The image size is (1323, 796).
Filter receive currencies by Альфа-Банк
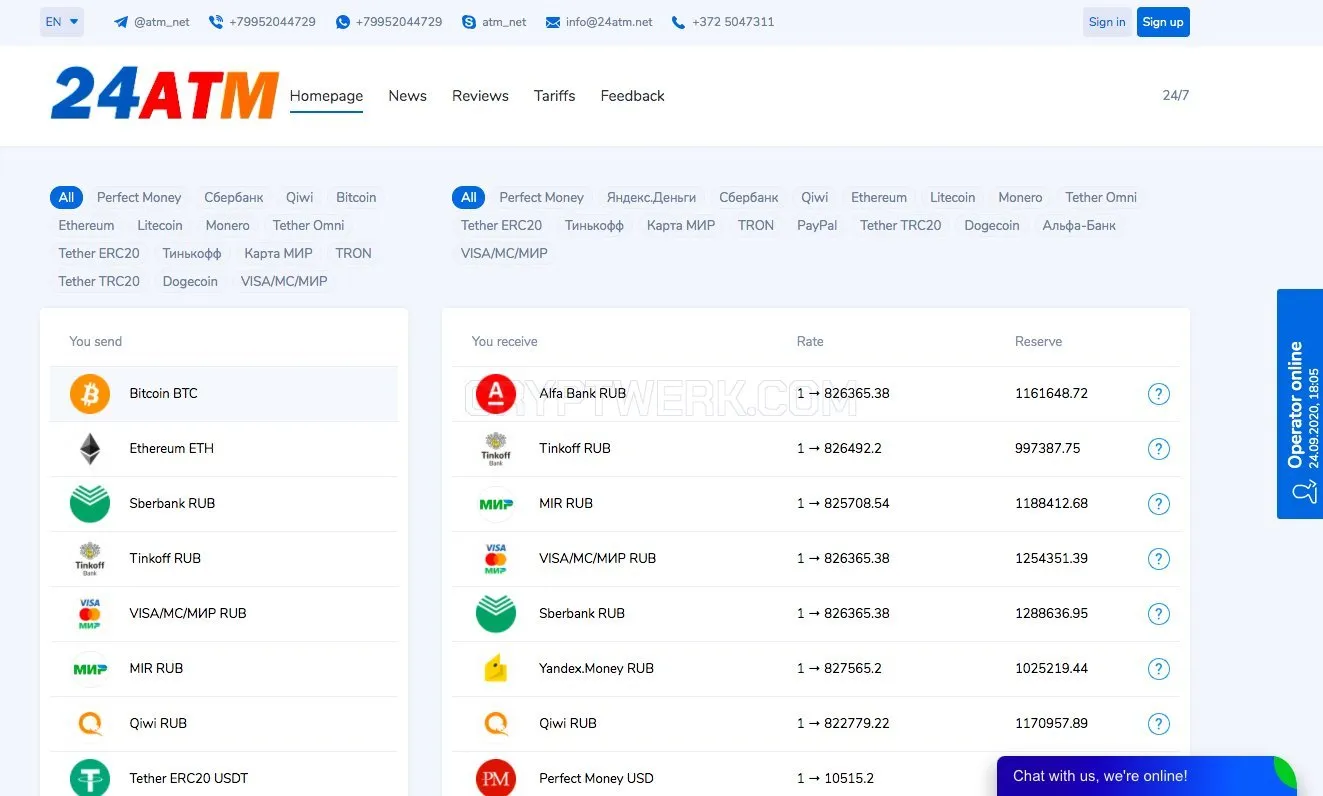coord(1079,226)
